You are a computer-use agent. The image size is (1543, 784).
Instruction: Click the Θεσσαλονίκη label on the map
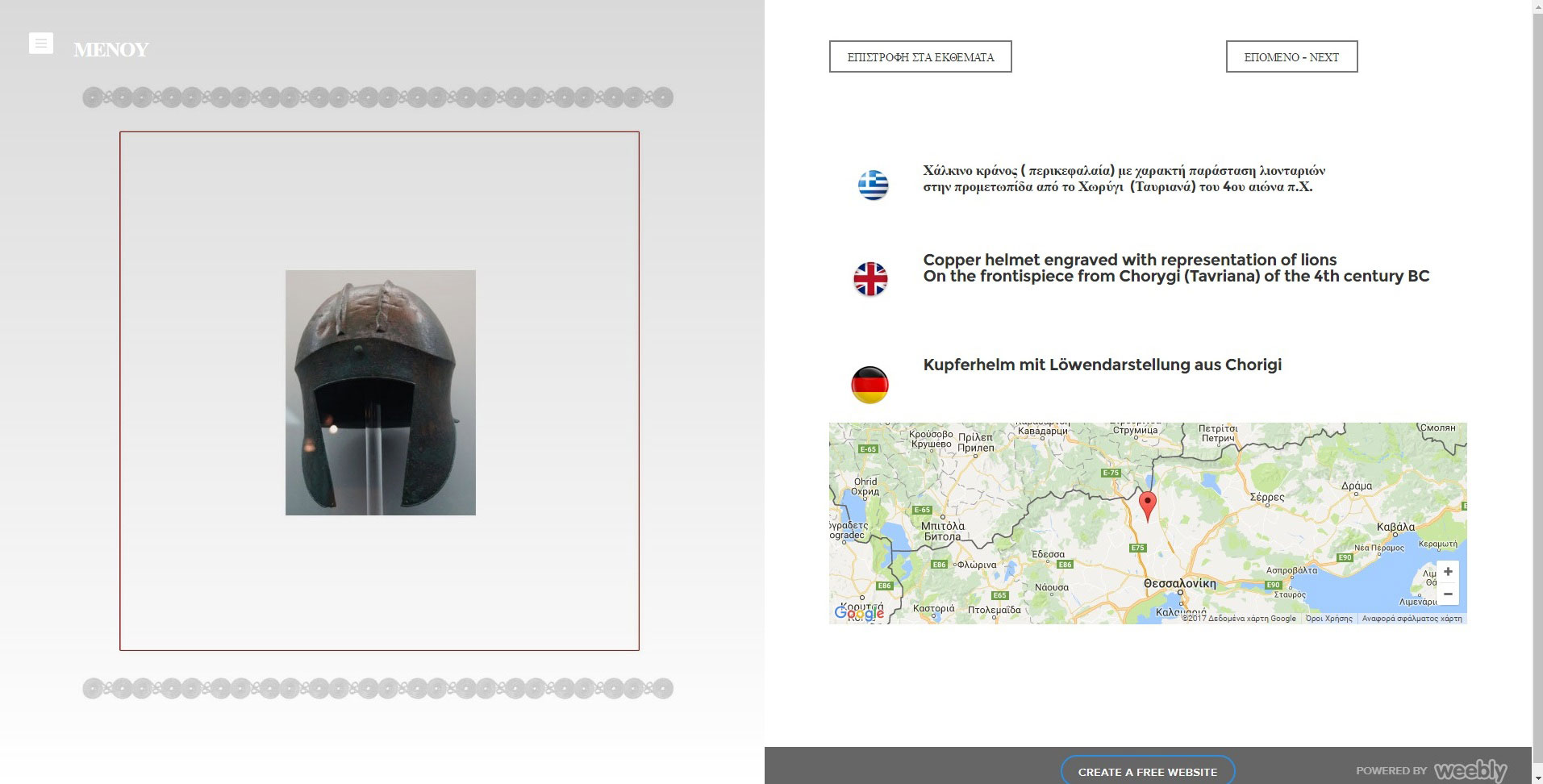(1179, 583)
